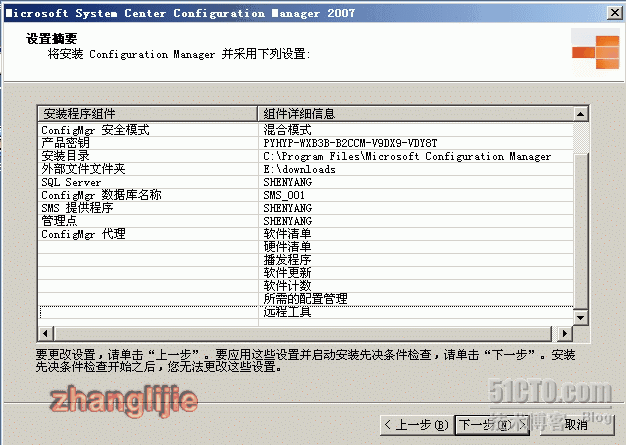626x445 pixels.
Task: Click the list scroll-down arrow
Action: (x=580, y=318)
